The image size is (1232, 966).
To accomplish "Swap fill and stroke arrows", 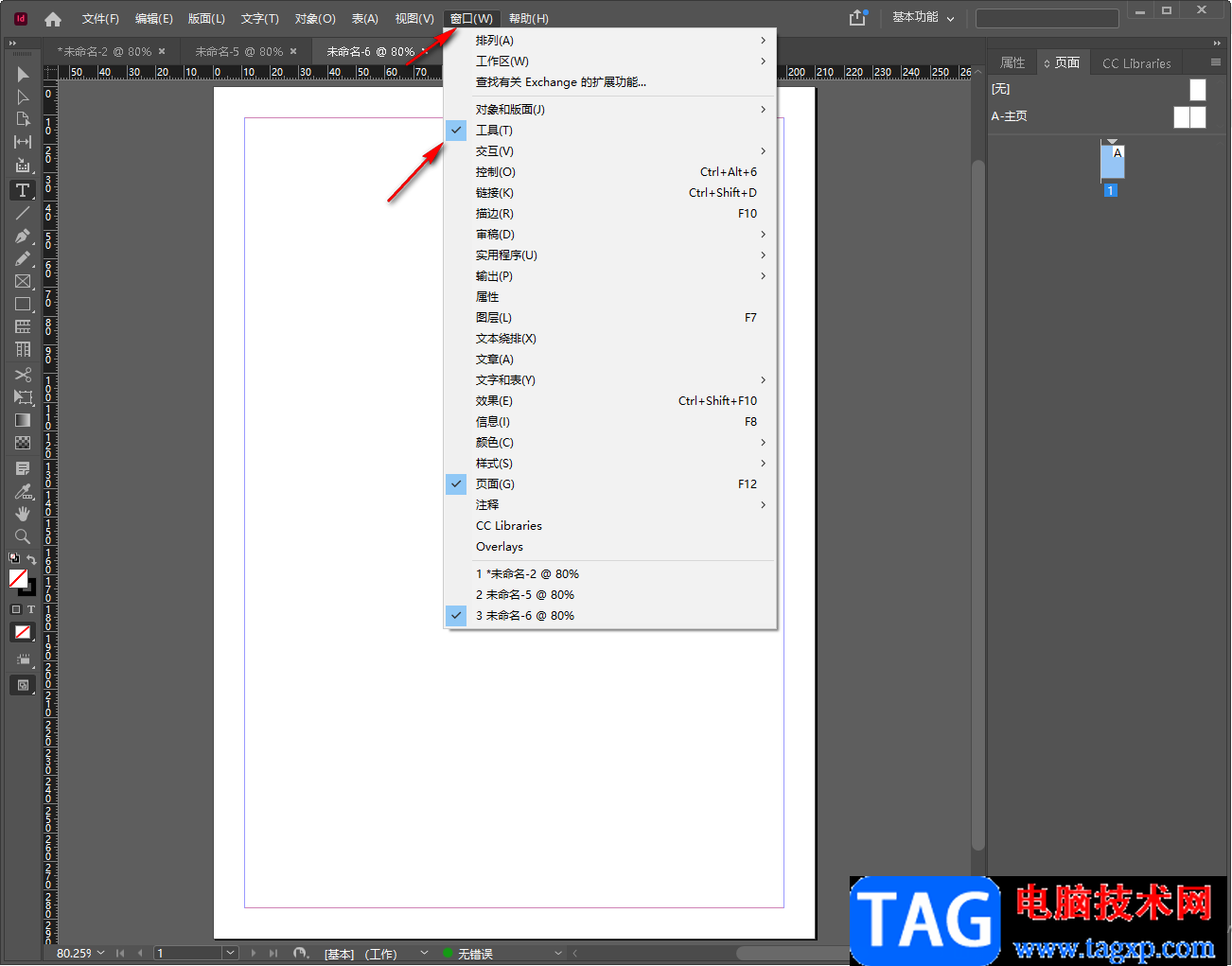I will click(31, 559).
